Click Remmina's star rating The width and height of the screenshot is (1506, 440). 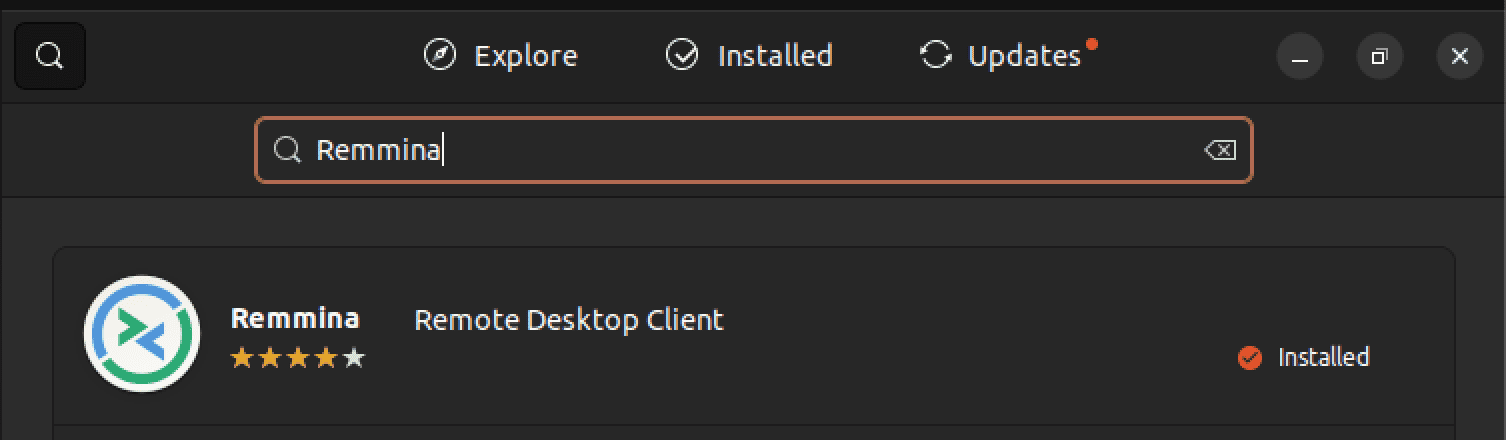pos(298,358)
